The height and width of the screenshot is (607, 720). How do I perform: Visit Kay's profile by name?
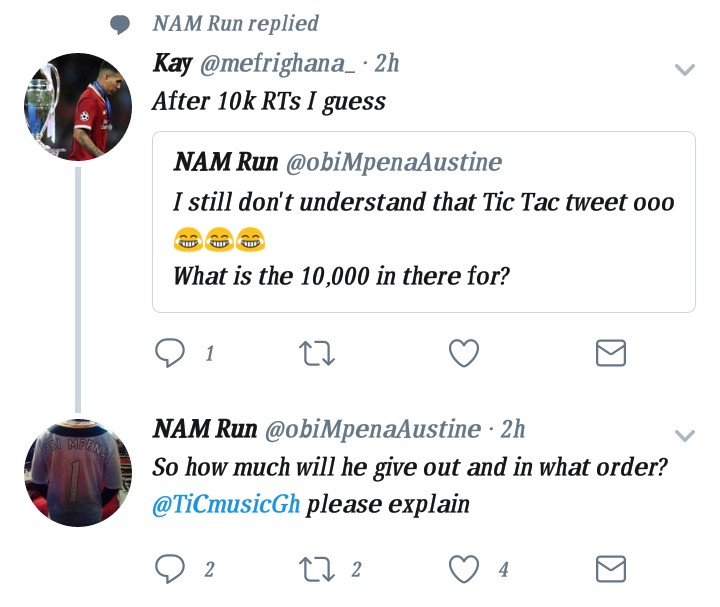[x=172, y=63]
